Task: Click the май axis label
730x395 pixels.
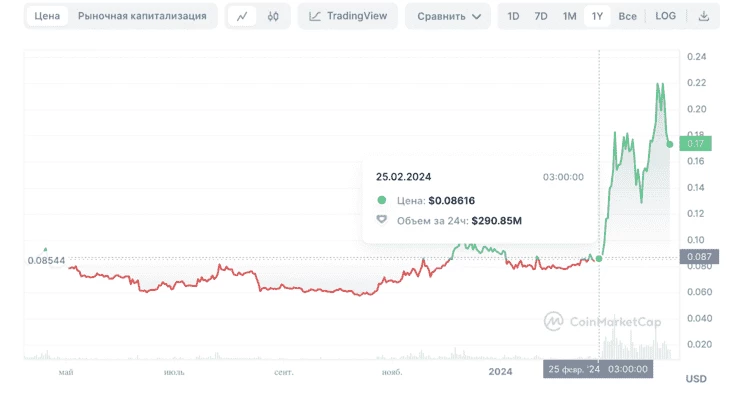Action: click(66, 372)
